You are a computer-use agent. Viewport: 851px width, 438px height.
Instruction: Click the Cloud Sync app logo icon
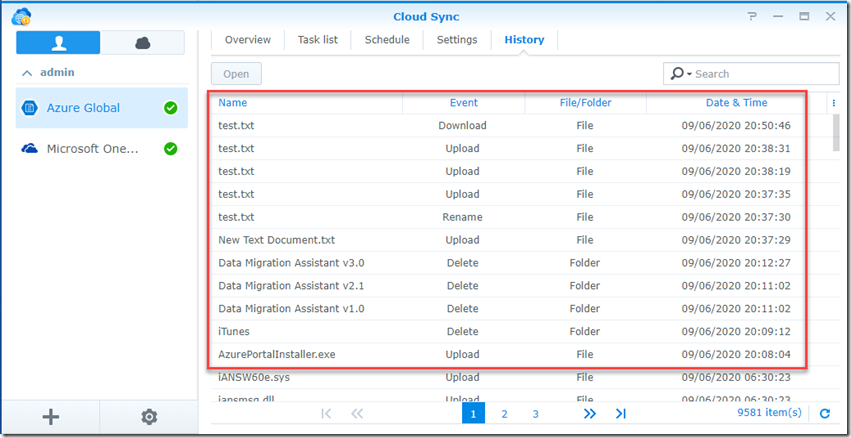(x=21, y=17)
